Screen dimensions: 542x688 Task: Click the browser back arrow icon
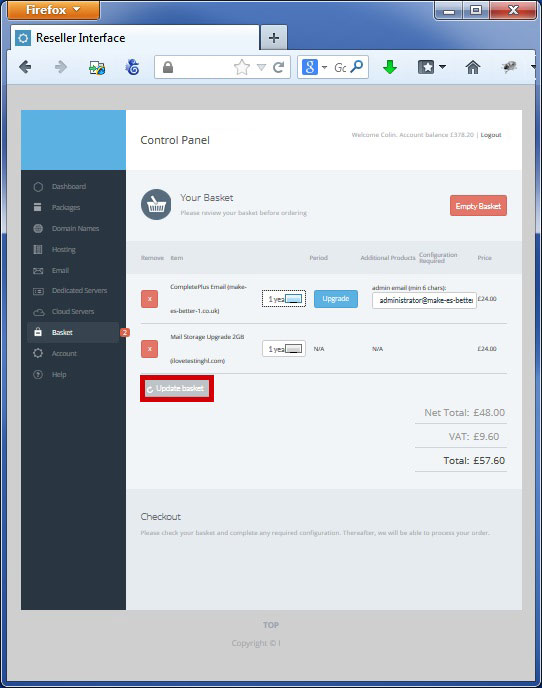point(25,67)
